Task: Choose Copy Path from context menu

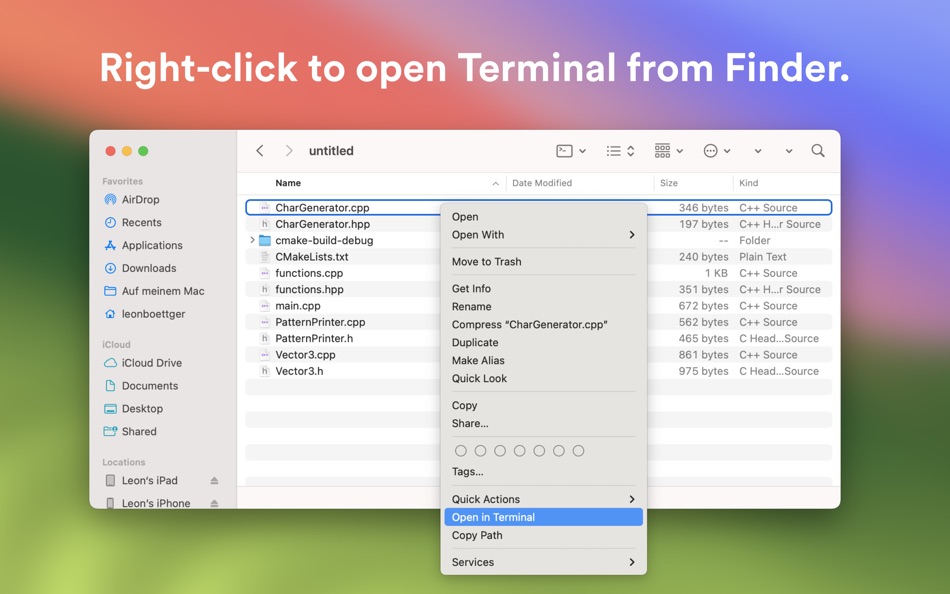Action: (x=543, y=535)
